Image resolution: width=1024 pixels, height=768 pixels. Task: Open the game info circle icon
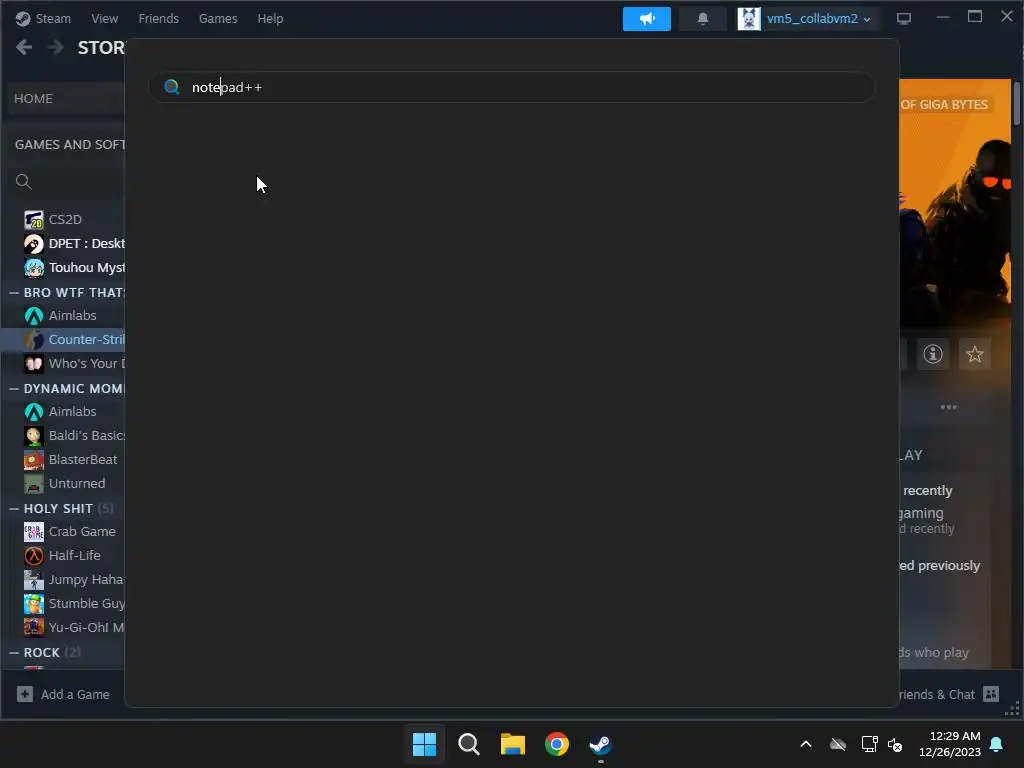[933, 354]
